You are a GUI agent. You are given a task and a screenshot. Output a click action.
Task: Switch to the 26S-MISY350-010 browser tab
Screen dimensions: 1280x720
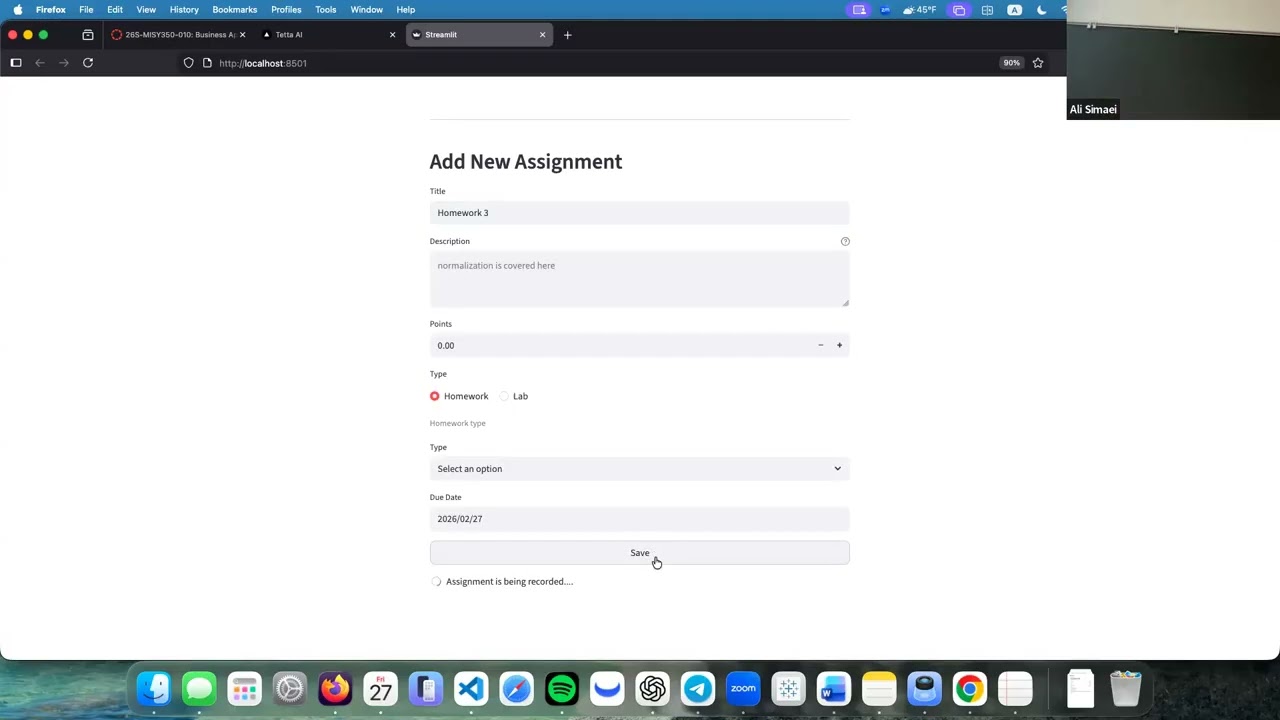(x=178, y=35)
